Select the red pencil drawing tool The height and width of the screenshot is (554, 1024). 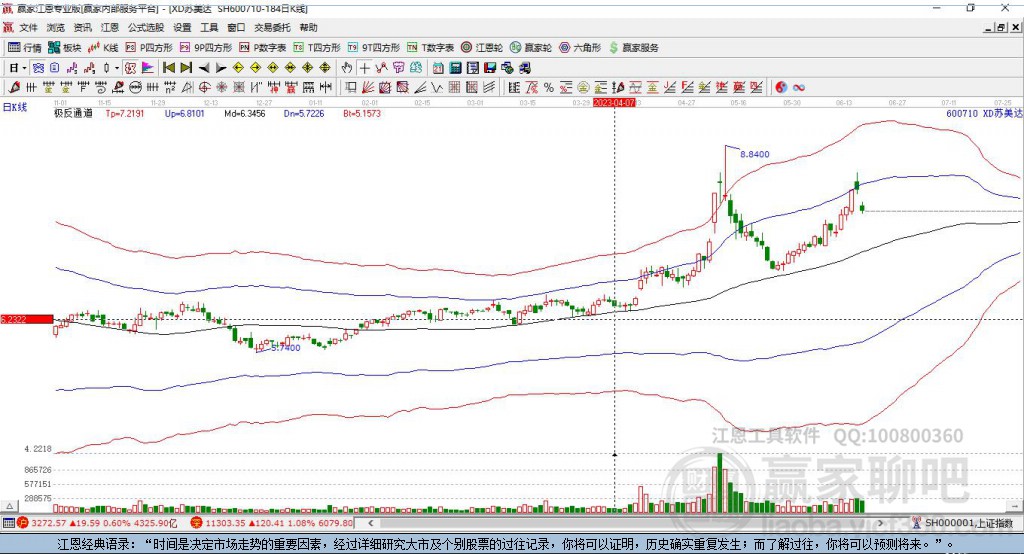(14, 87)
